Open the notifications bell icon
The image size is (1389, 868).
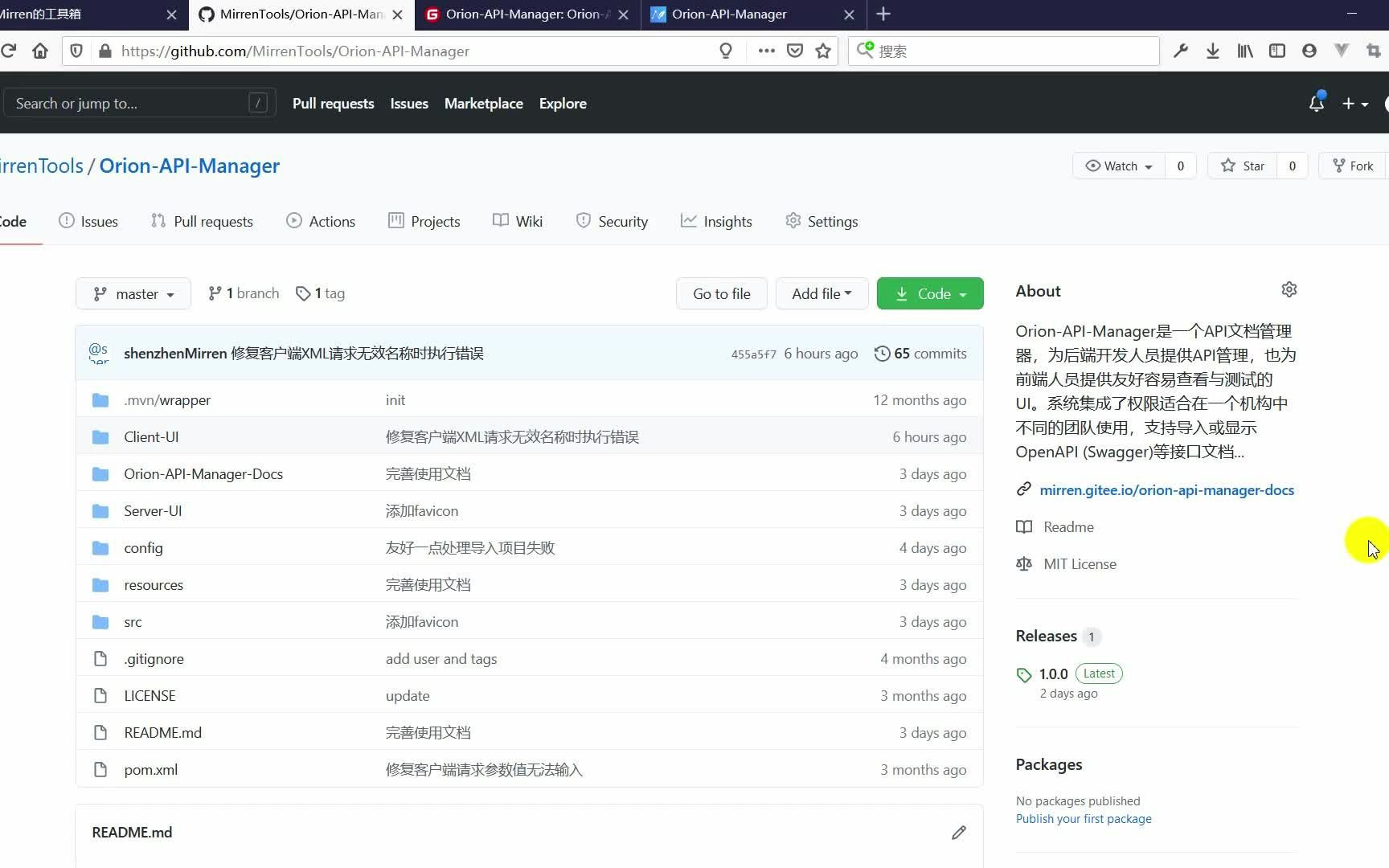click(x=1316, y=103)
